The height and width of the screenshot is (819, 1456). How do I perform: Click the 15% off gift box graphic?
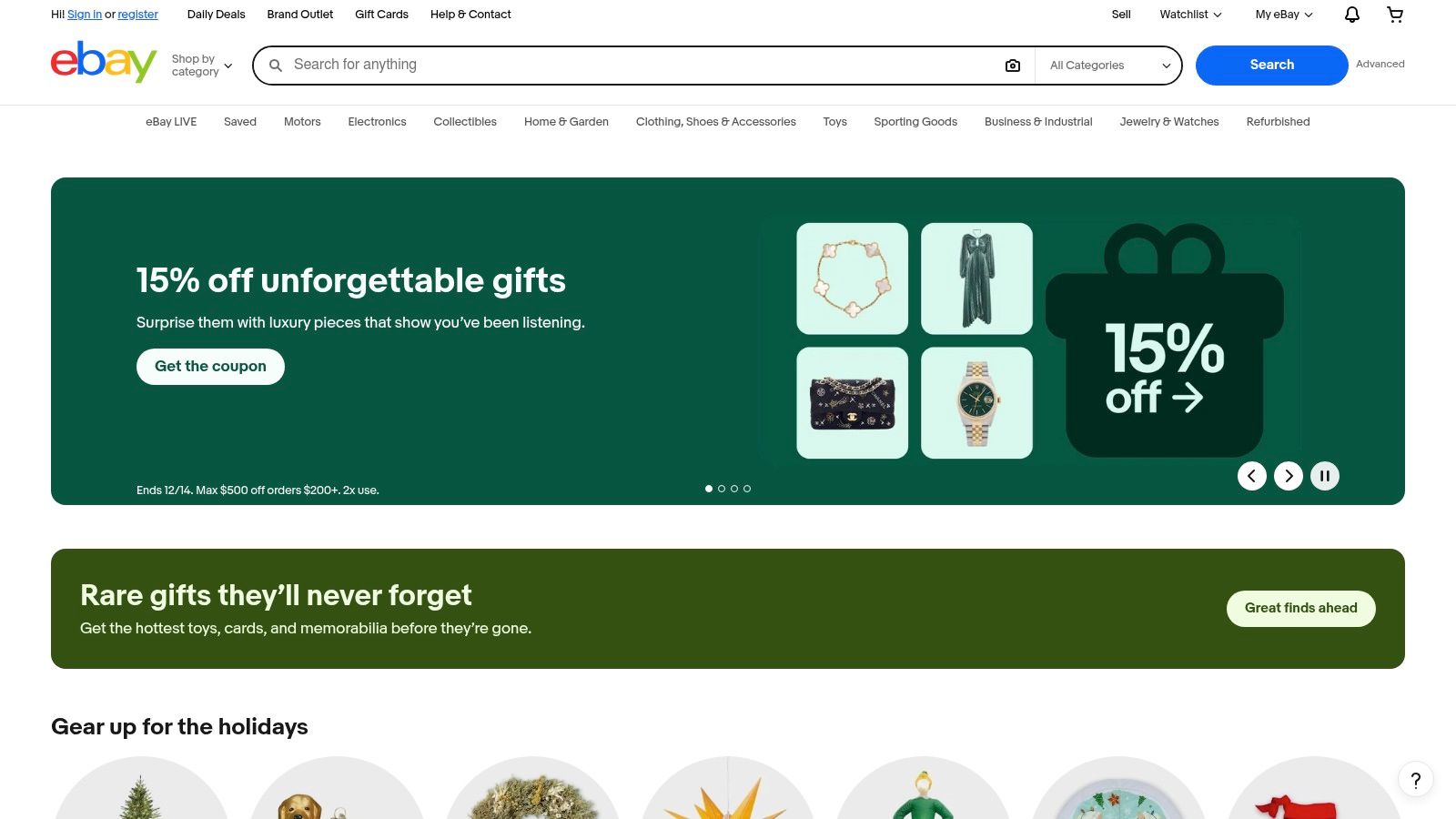click(1165, 341)
